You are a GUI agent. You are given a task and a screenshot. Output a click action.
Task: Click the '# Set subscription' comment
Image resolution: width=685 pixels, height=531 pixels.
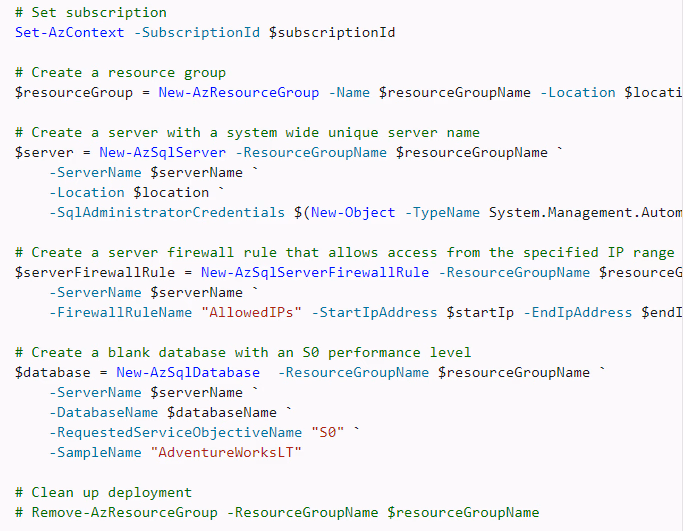[x=91, y=13]
